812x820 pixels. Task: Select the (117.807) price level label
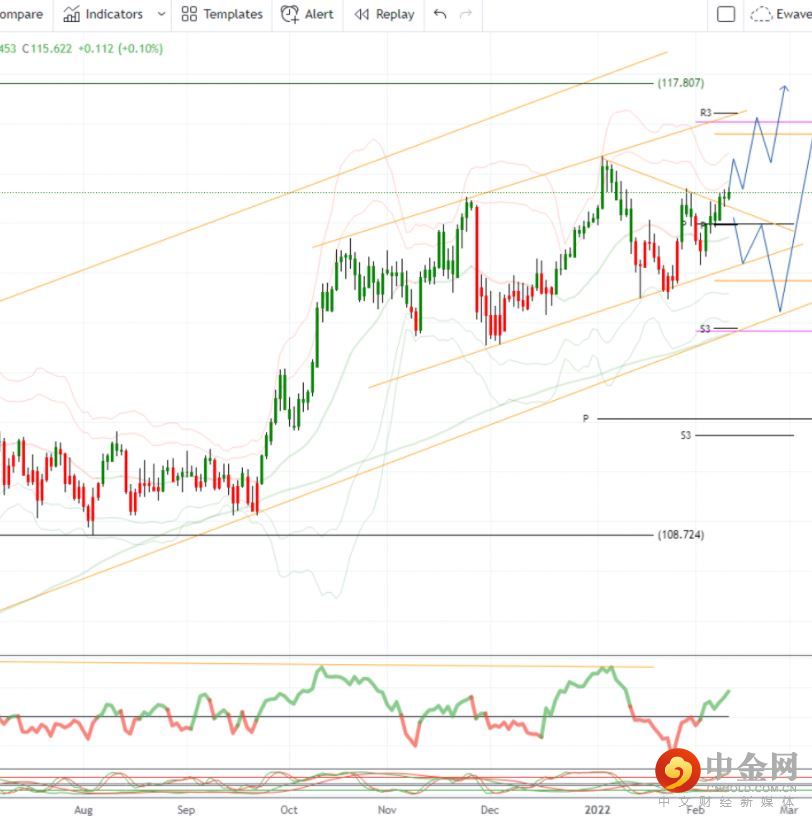pyautogui.click(x=681, y=83)
